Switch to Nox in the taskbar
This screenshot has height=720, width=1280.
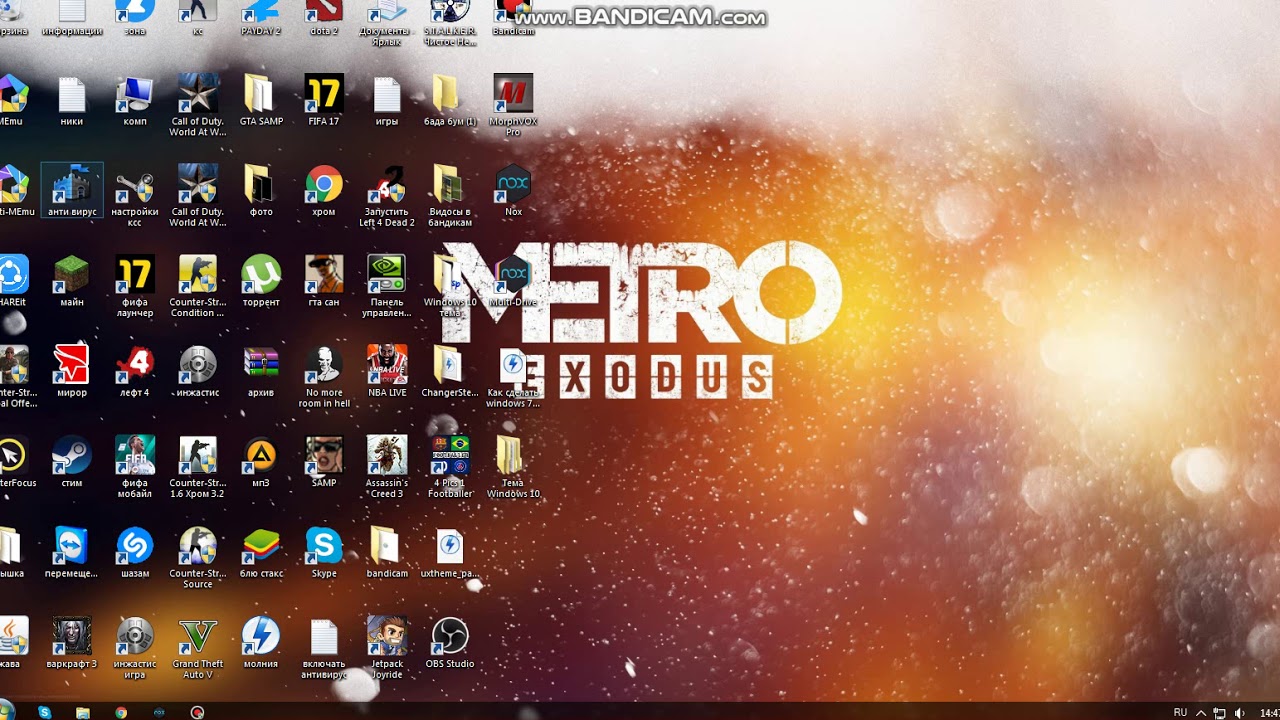click(x=159, y=712)
